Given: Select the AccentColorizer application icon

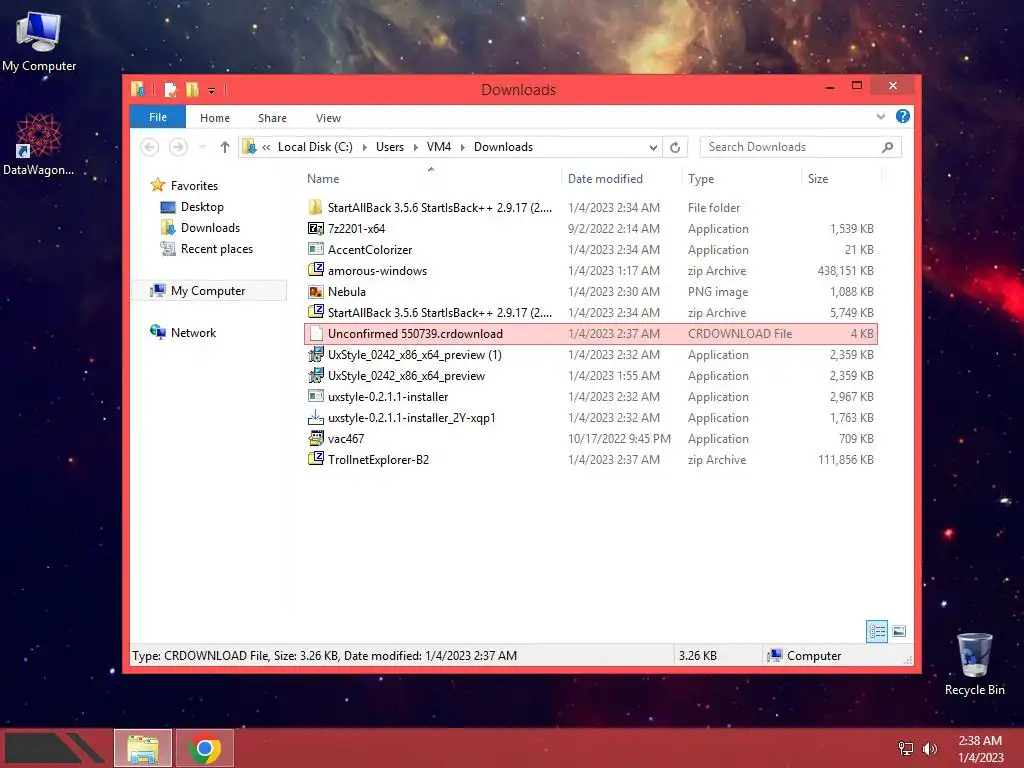Looking at the screenshot, I should (x=315, y=249).
